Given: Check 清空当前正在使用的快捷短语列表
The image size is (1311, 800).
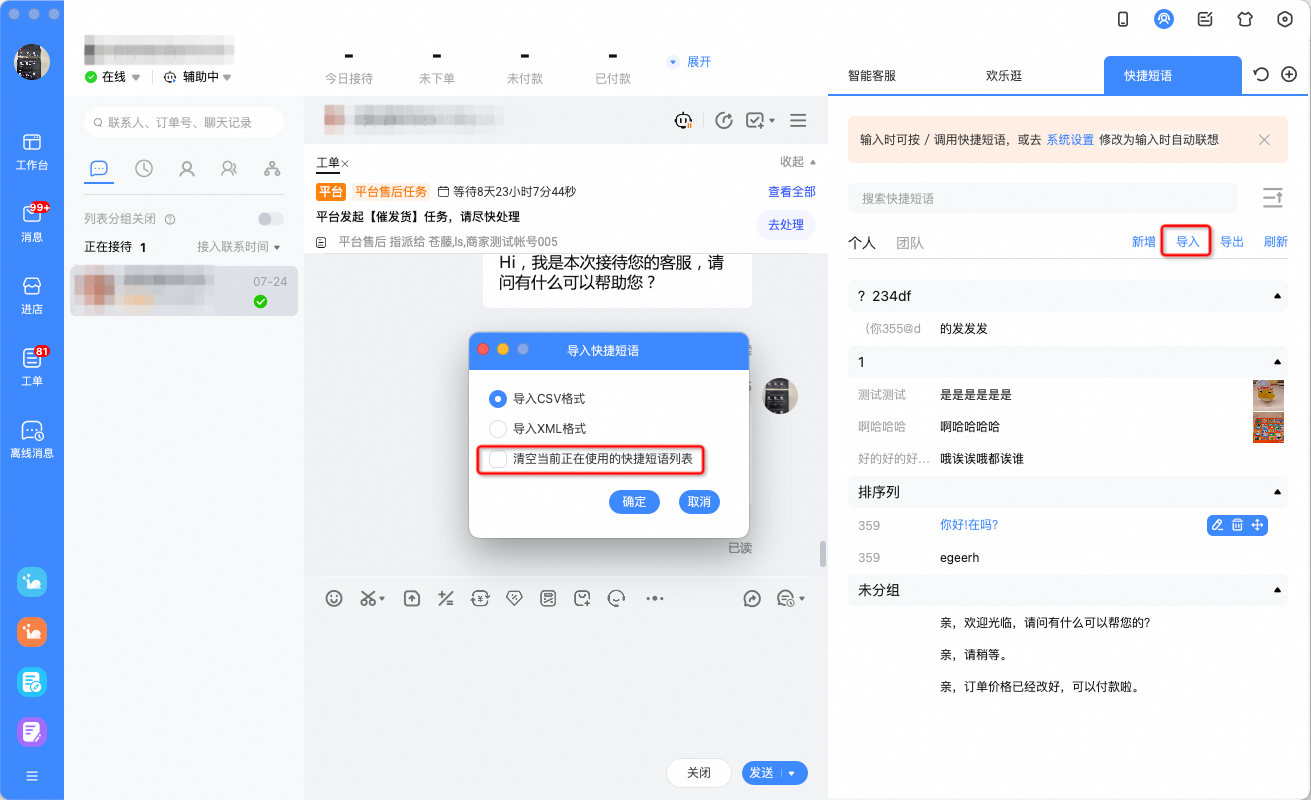Looking at the screenshot, I should (x=497, y=459).
